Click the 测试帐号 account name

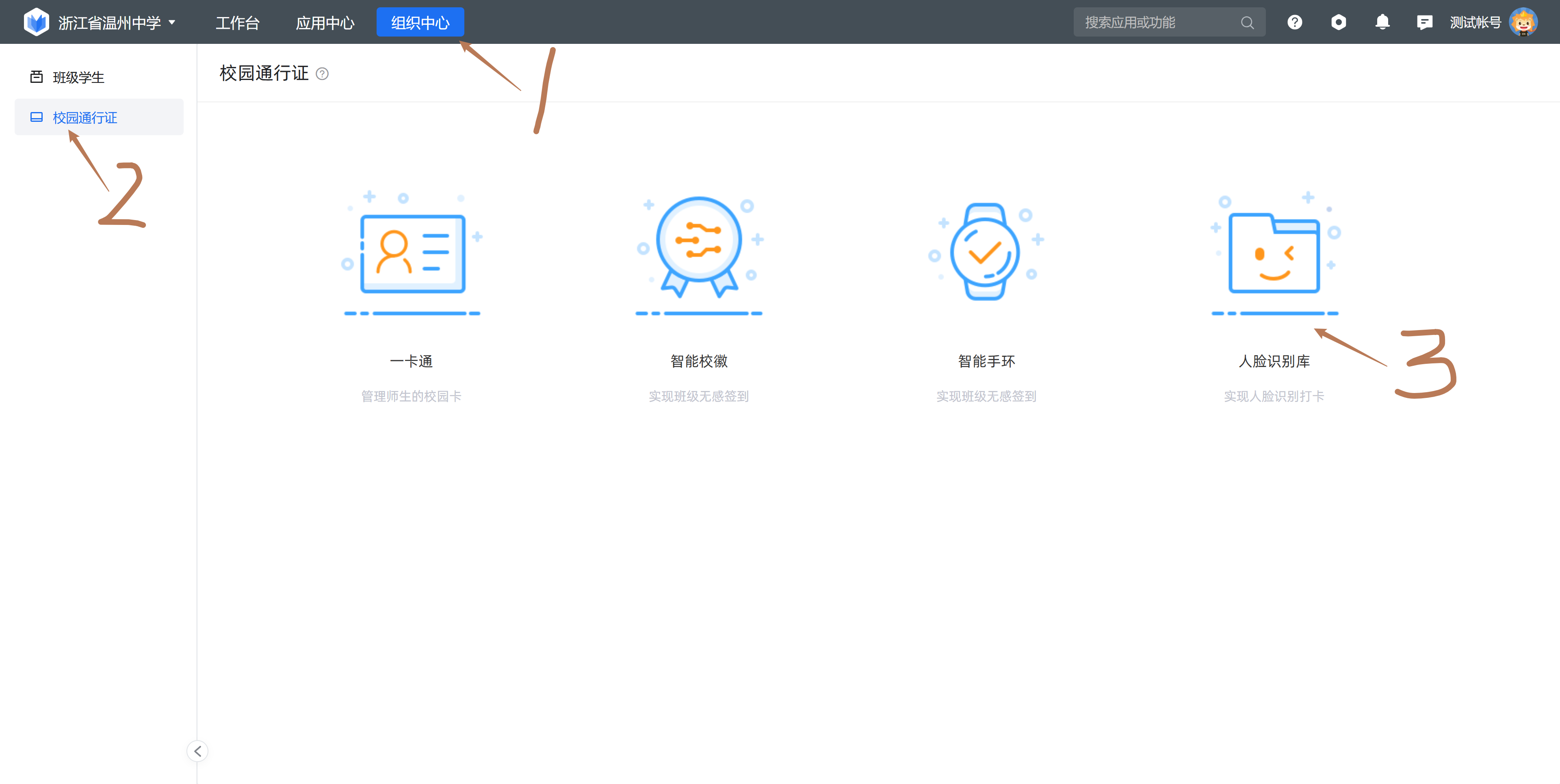click(x=1475, y=22)
